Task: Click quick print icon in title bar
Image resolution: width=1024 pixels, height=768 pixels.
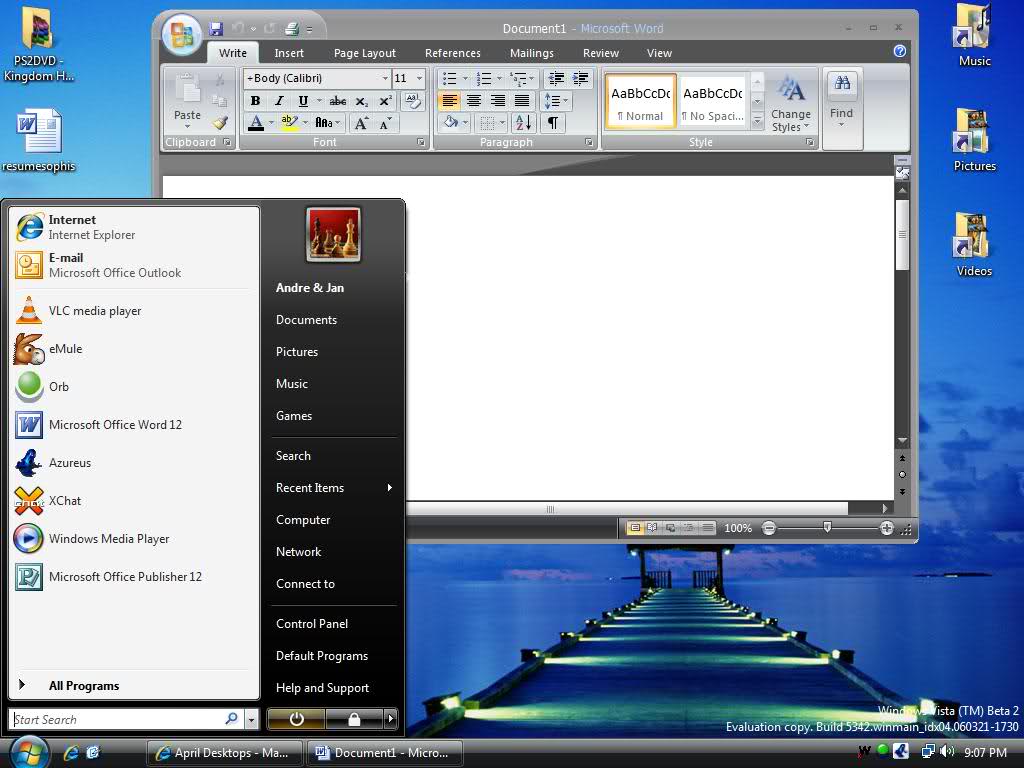Action: pos(292,29)
